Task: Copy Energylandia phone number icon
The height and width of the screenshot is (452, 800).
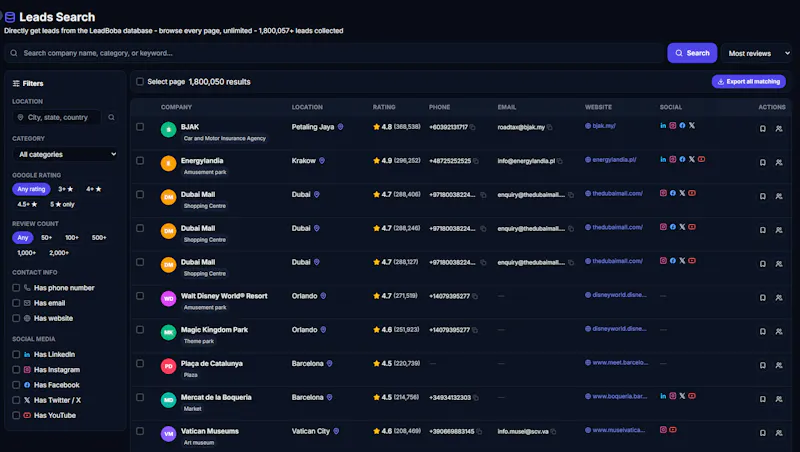Action: pyautogui.click(x=476, y=161)
